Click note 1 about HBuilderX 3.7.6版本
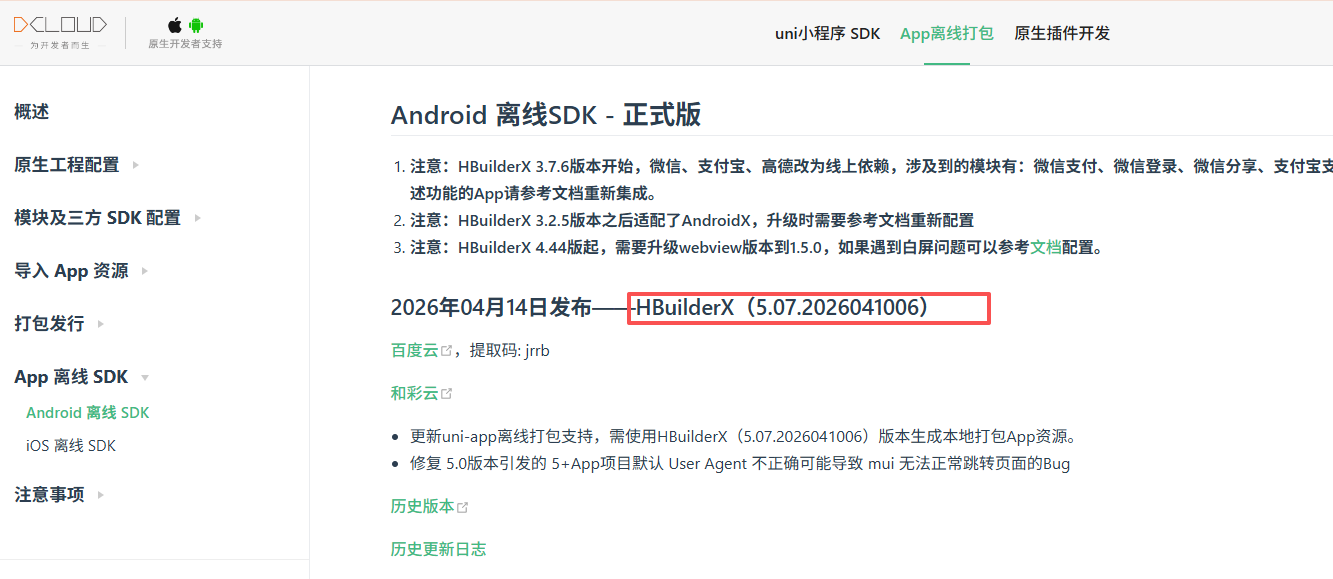The height and width of the screenshot is (579, 1333). 871,179
